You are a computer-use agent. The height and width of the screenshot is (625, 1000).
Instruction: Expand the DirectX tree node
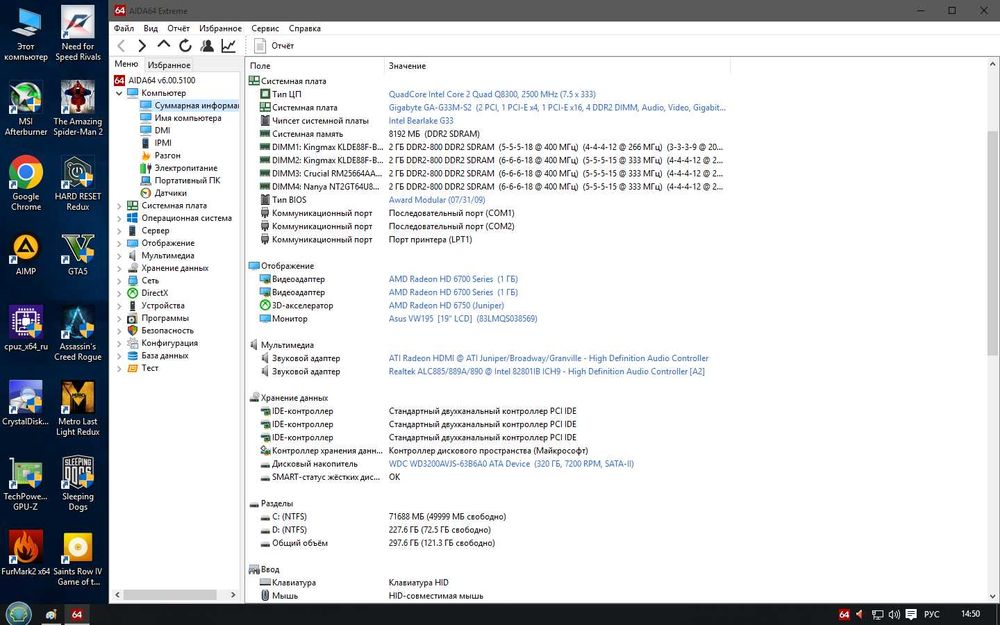coord(119,293)
